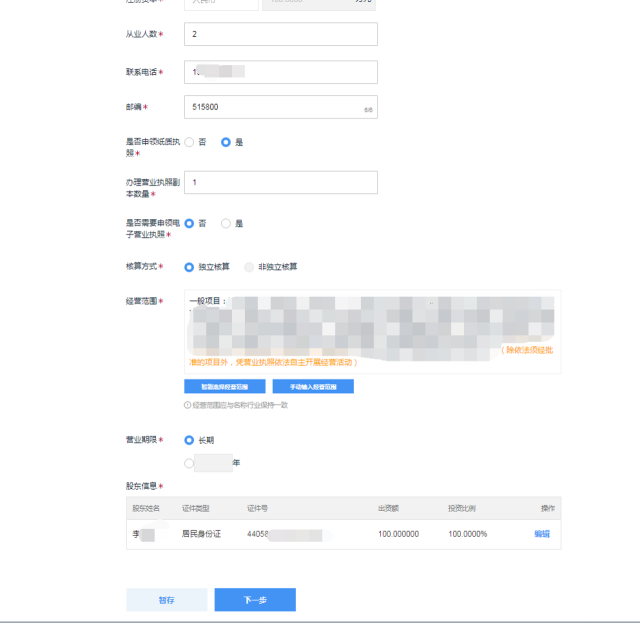This screenshot has width=640, height=623.
Task: Click the 编辑 link in shareholder row
Action: click(x=542, y=534)
